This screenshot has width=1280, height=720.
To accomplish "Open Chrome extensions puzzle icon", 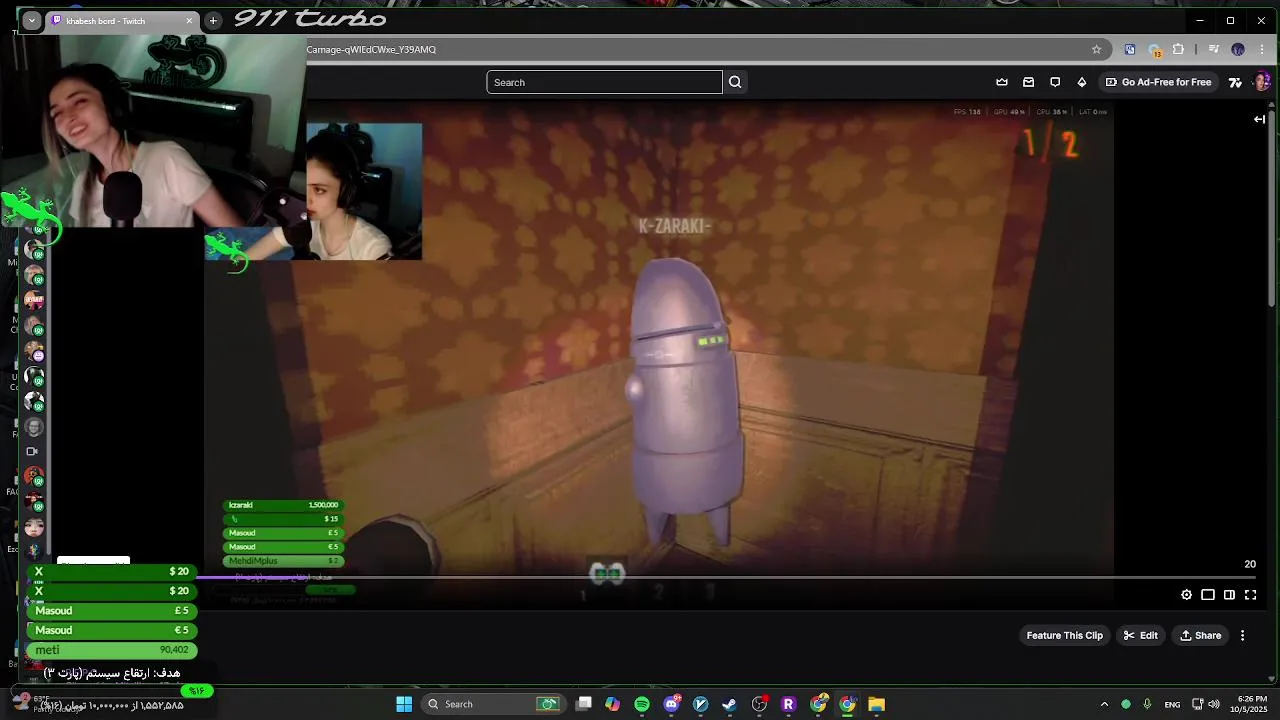I will coord(1179,49).
